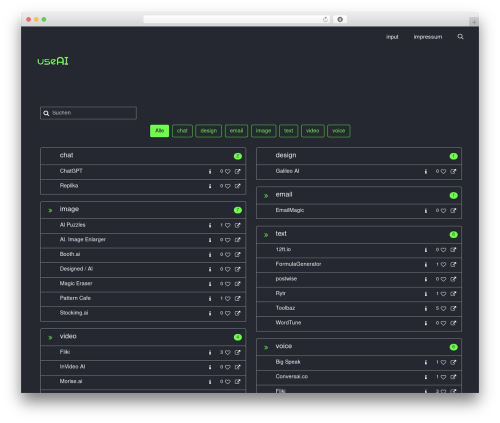Show info for Stockimg.ai

210,313
